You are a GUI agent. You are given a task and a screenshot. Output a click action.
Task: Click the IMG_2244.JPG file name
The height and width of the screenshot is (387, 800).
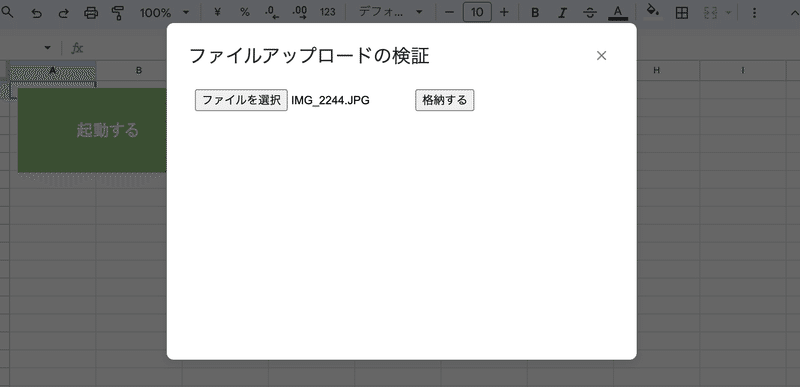tap(331, 100)
